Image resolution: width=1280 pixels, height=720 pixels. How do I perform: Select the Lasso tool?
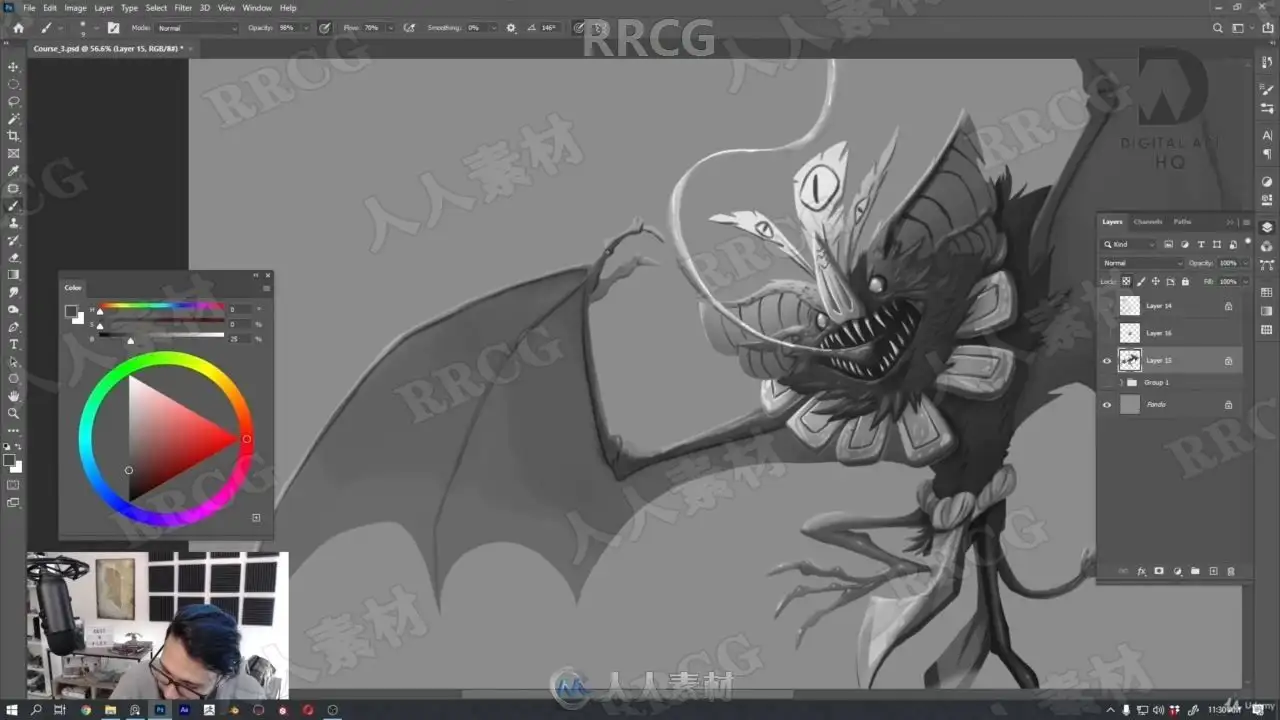(13, 101)
